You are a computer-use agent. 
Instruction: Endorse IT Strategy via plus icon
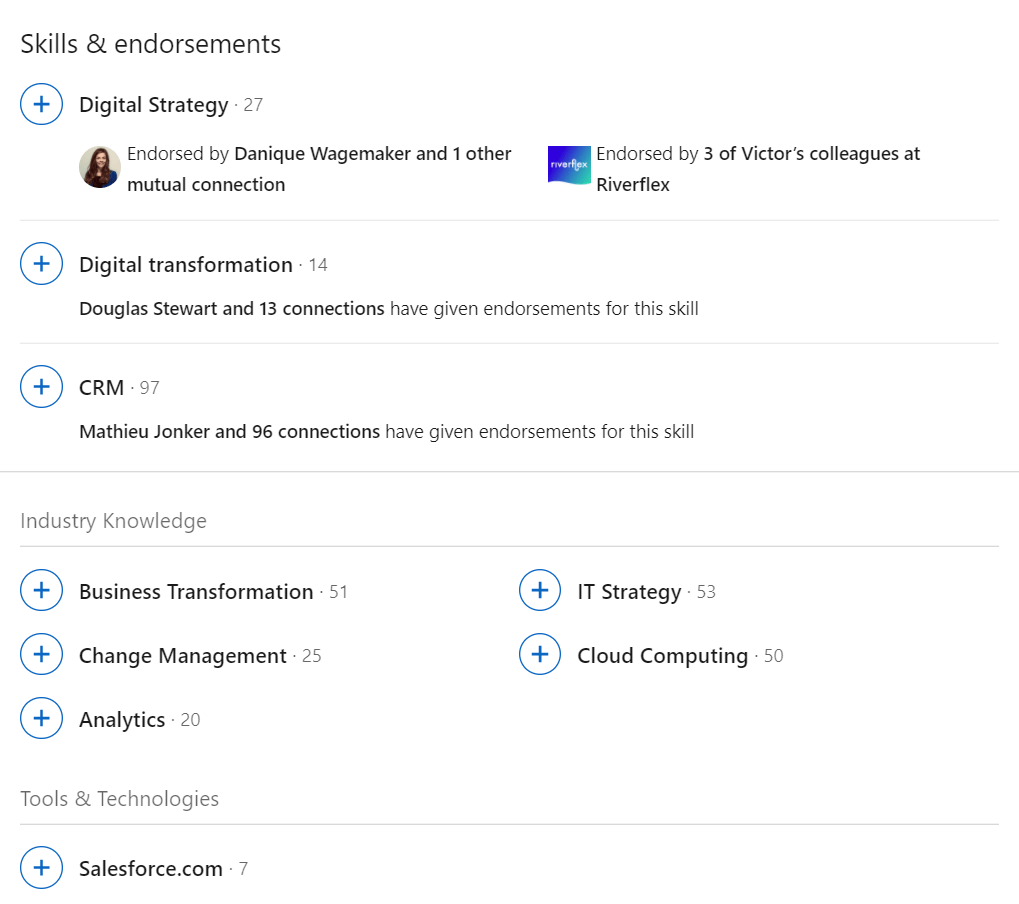click(540, 591)
